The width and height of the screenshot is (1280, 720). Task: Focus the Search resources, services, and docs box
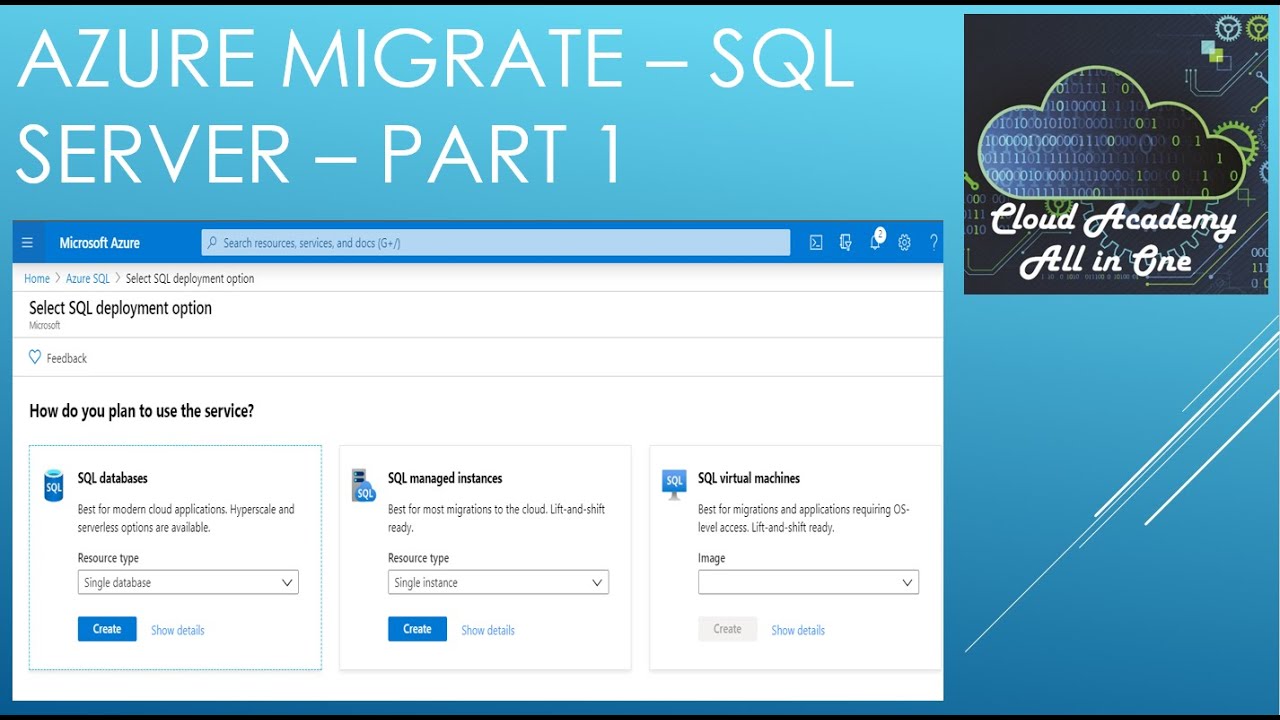coord(496,243)
